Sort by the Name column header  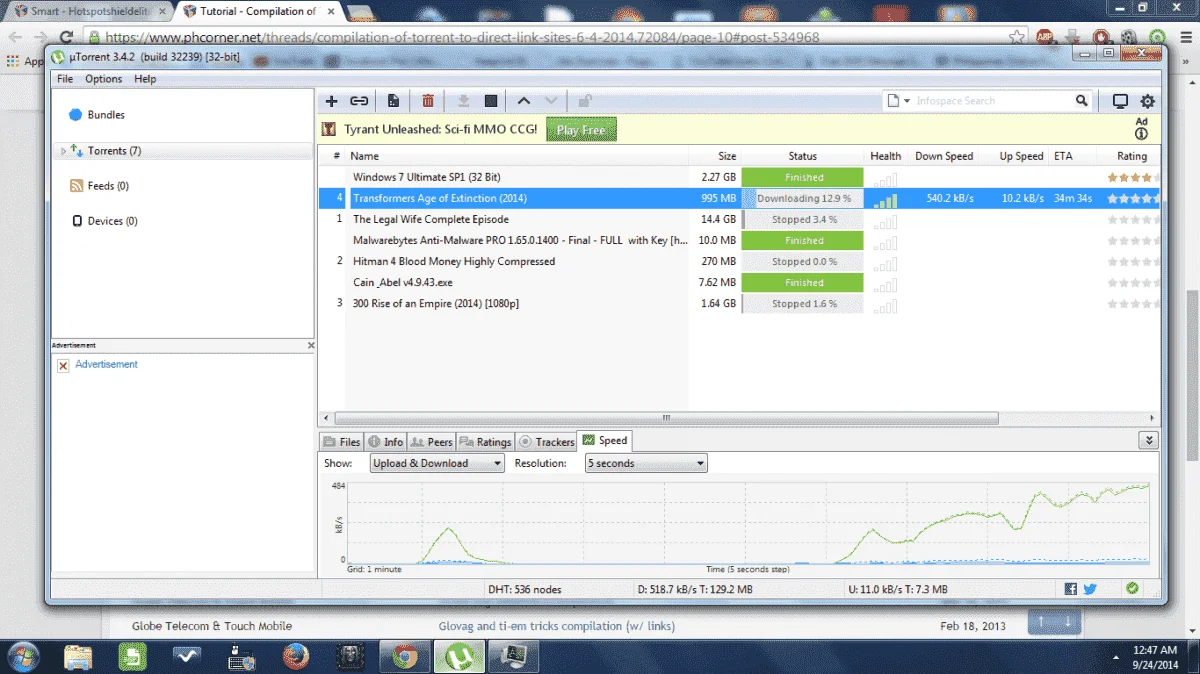pos(517,156)
